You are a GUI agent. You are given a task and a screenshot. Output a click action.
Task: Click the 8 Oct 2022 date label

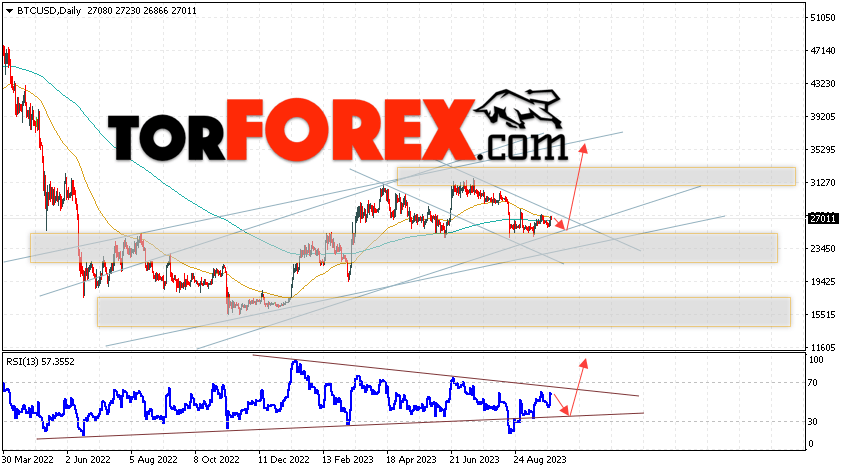click(217, 460)
